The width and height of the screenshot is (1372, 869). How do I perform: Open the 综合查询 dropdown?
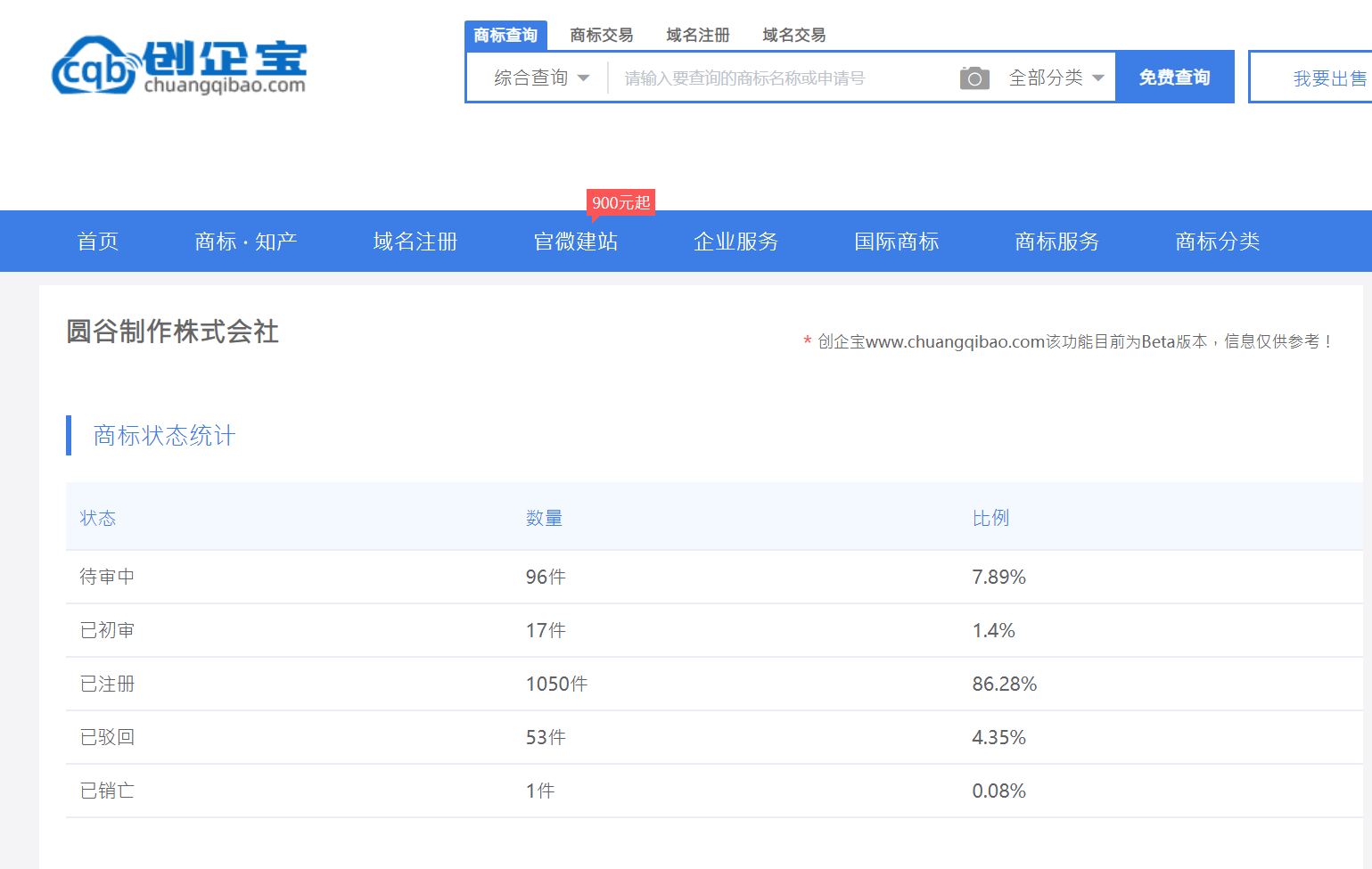541,78
